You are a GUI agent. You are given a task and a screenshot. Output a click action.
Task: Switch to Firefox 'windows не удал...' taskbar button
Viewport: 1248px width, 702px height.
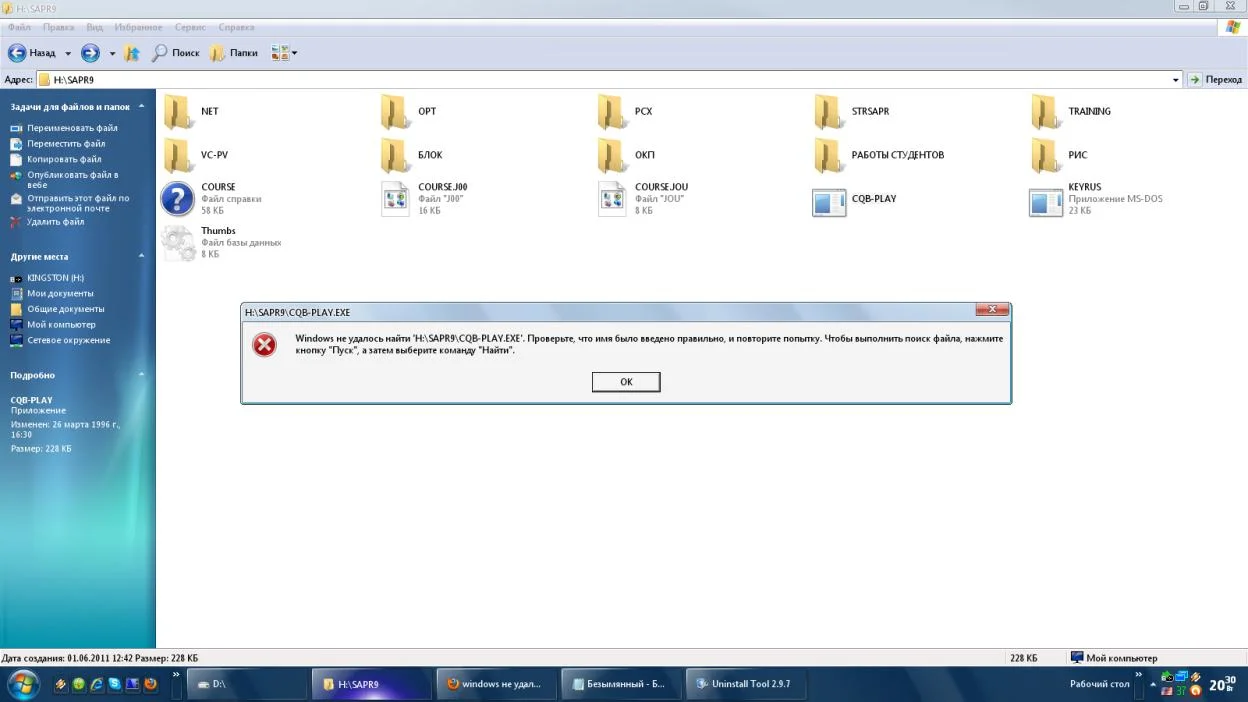498,684
